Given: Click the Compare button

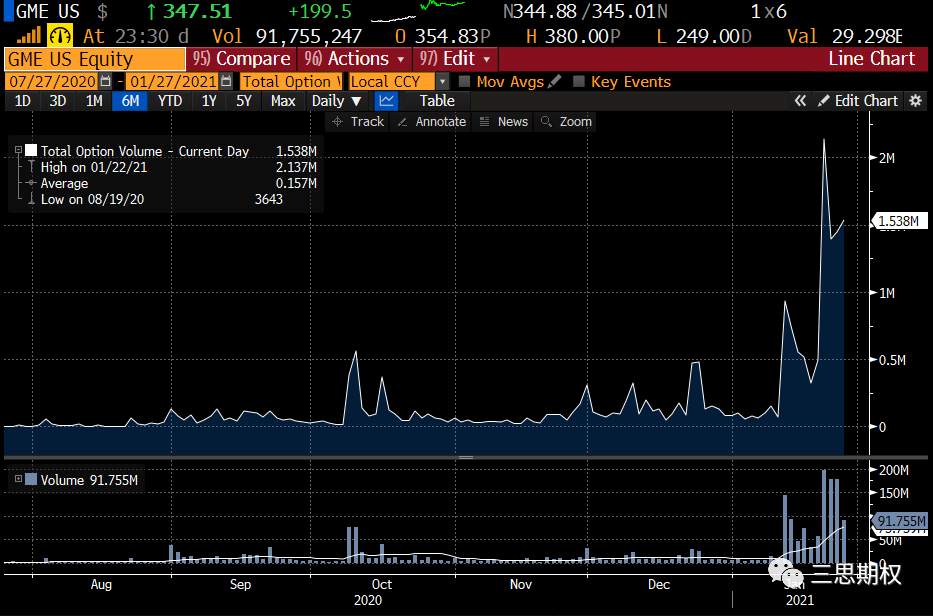Looking at the screenshot, I should pyautogui.click(x=241, y=59).
